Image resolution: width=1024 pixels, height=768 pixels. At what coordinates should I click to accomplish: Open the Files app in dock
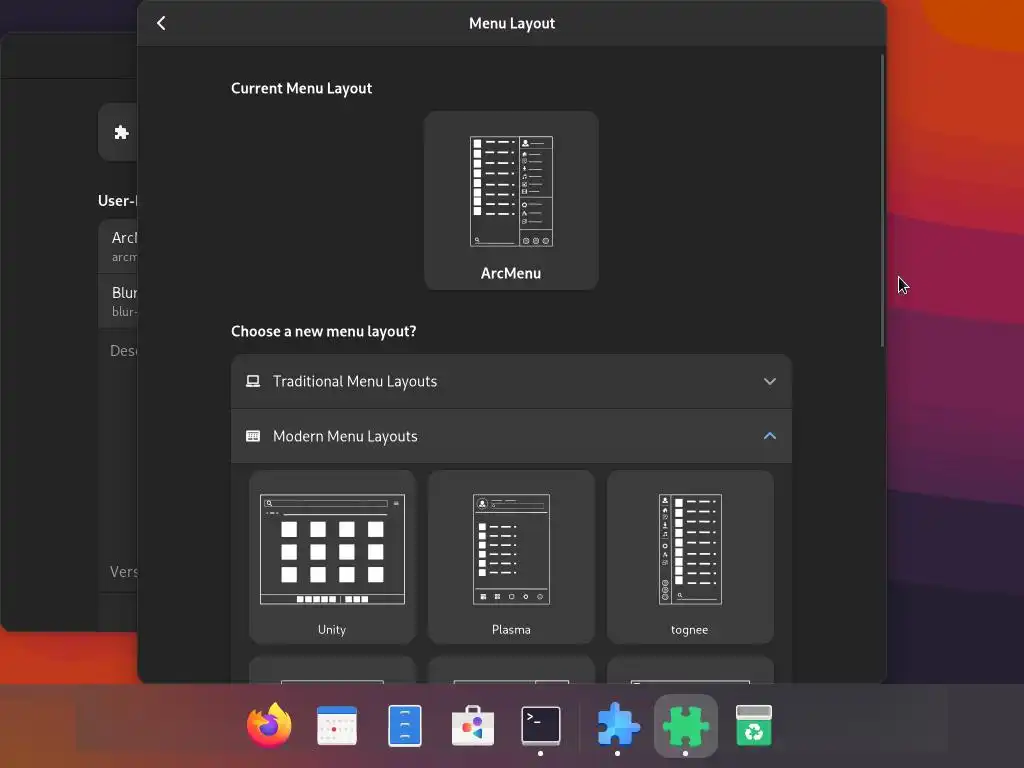click(405, 725)
